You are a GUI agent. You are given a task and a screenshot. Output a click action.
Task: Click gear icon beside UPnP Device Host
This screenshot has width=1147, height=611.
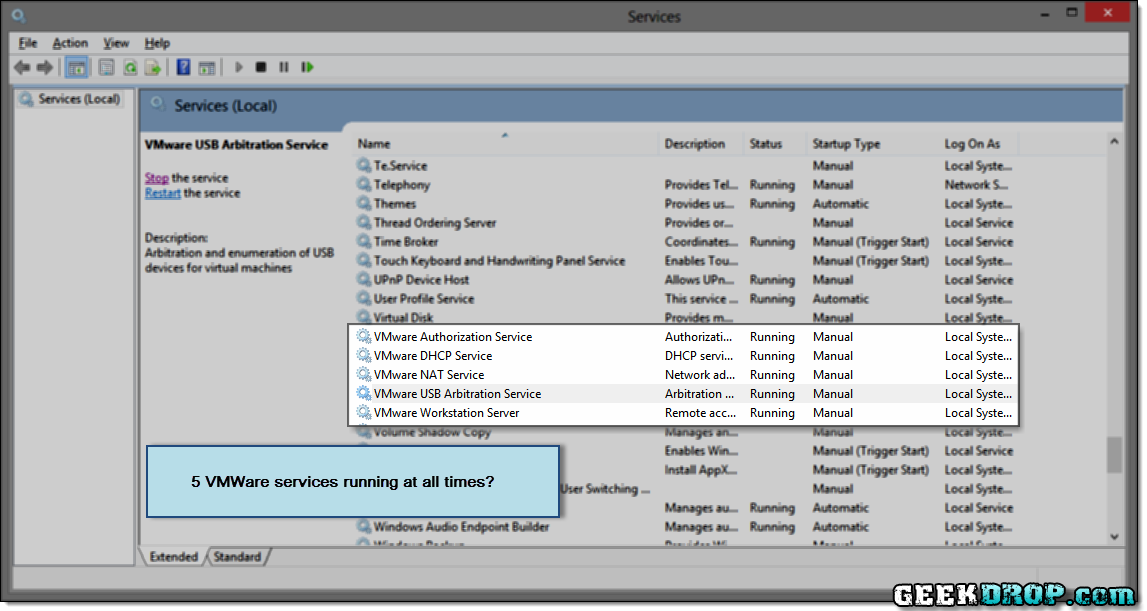364,280
